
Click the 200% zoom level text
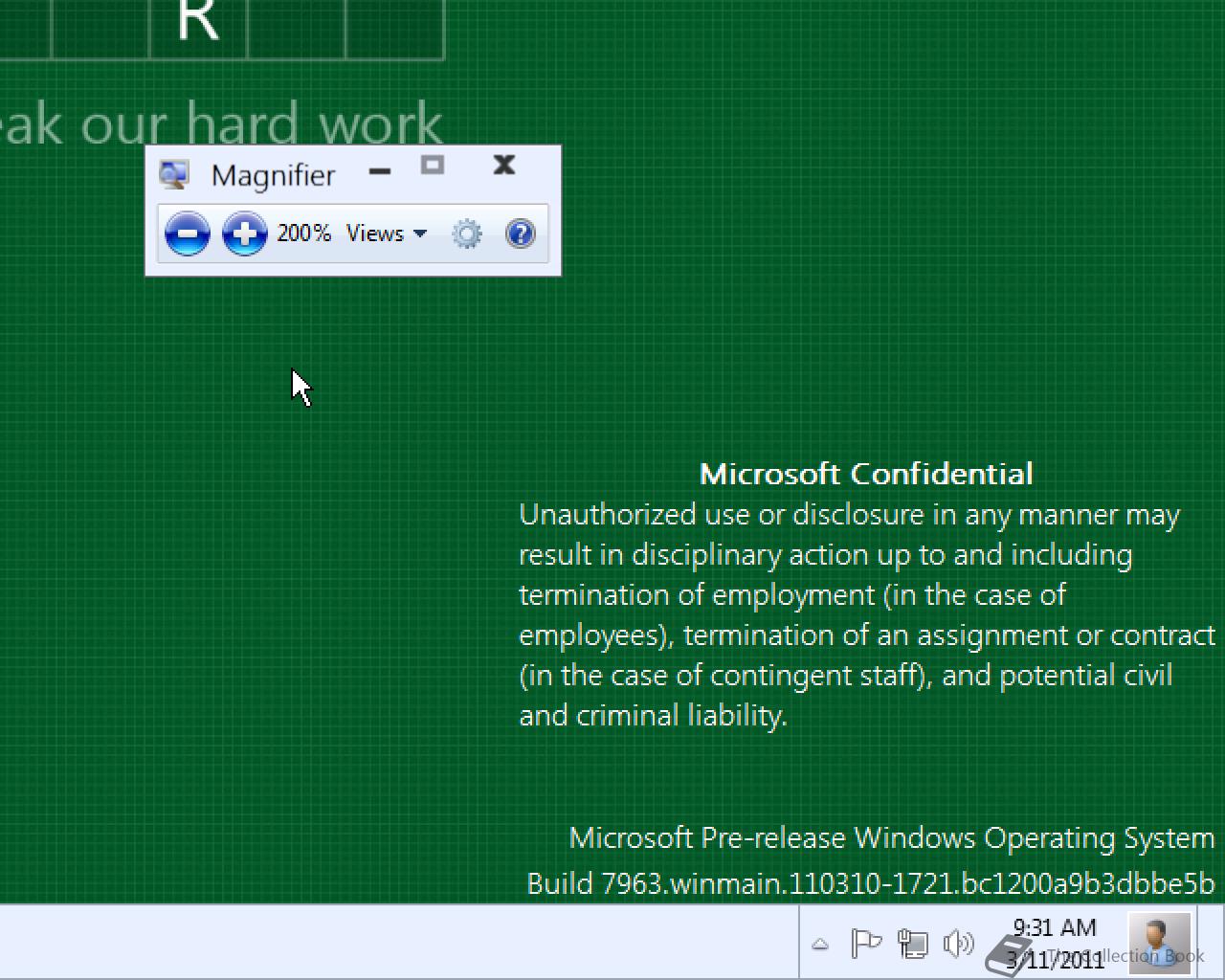[x=303, y=233]
